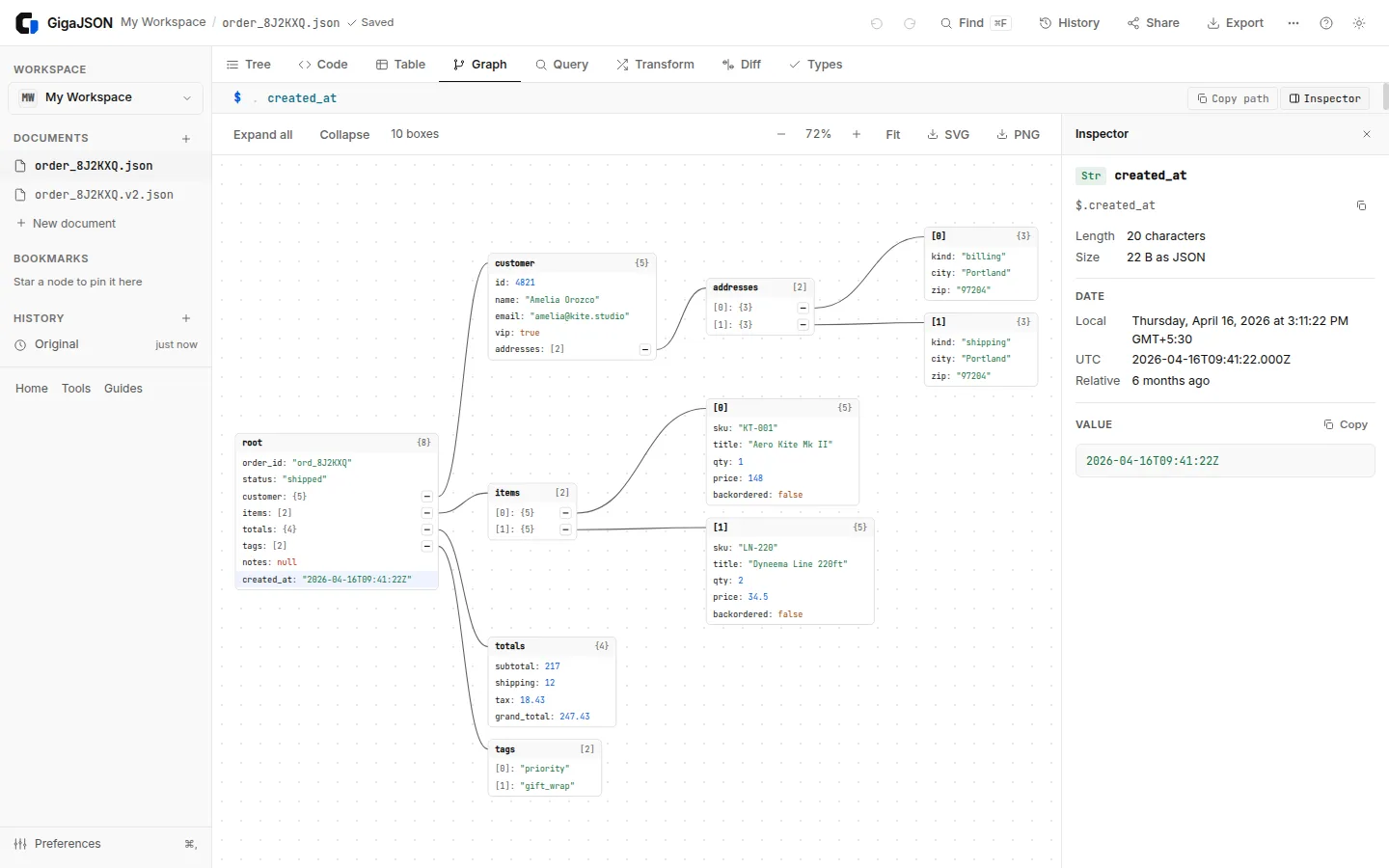Select the Original history entry
This screenshot has height=868, width=1389.
coord(106,344)
